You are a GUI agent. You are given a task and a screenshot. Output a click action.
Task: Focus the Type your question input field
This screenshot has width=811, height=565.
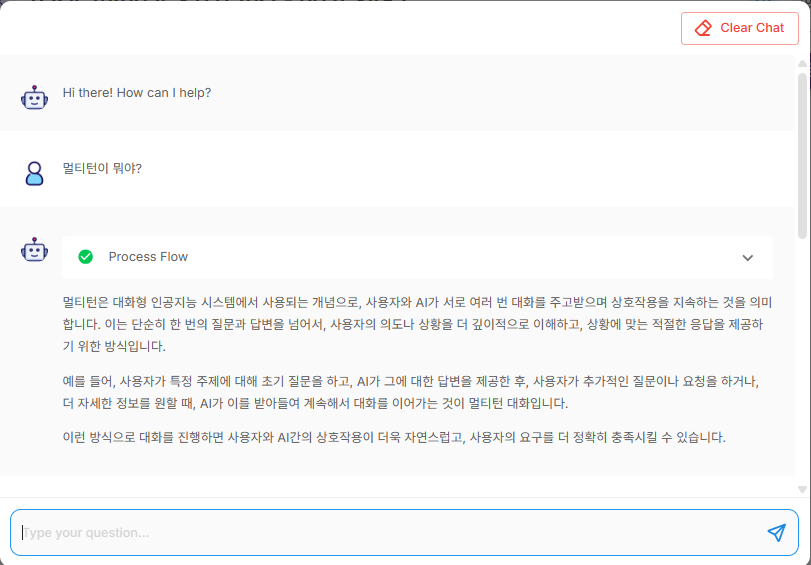(380, 532)
